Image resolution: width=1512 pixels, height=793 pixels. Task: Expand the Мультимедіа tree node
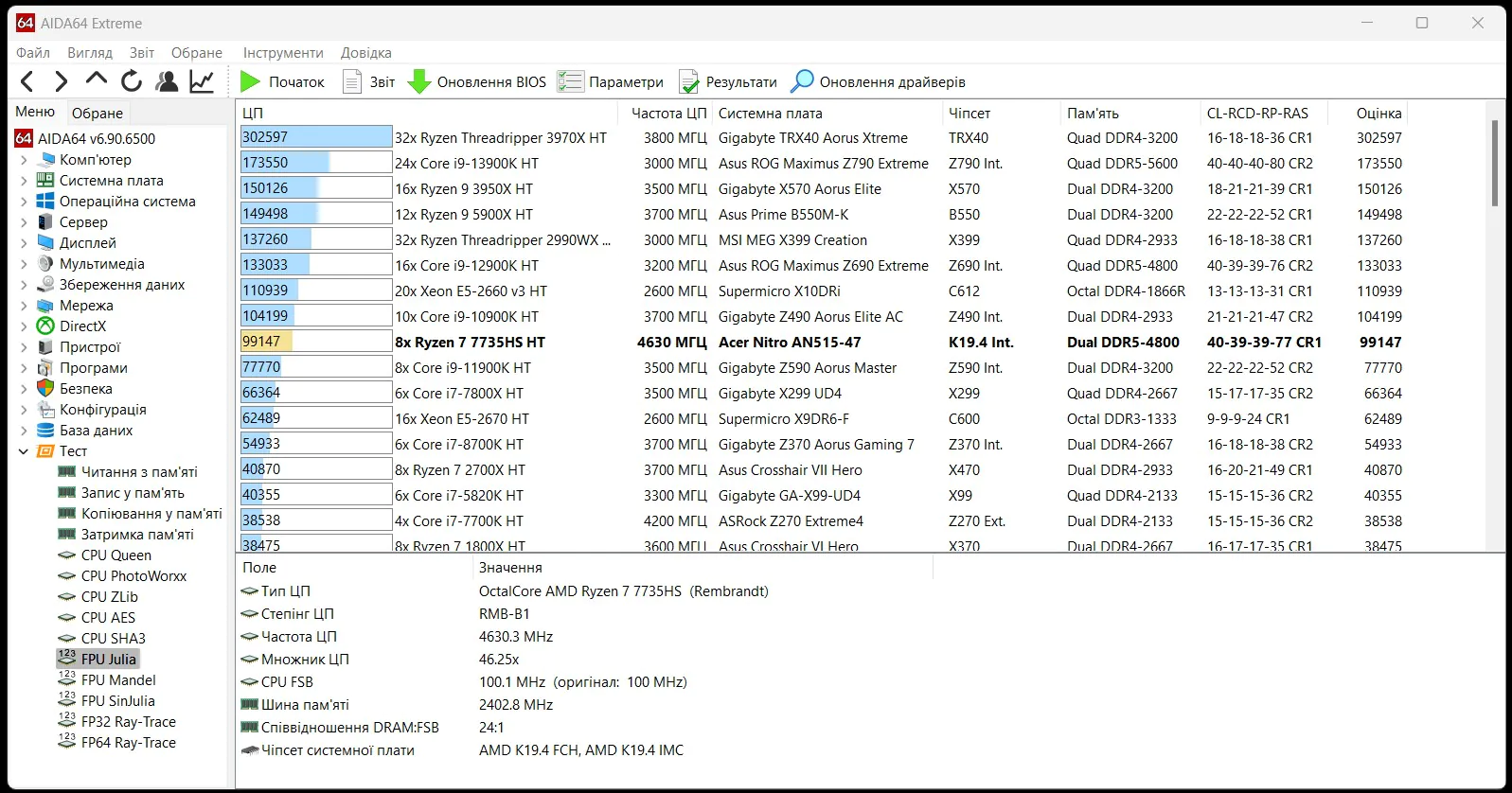pyautogui.click(x=24, y=264)
